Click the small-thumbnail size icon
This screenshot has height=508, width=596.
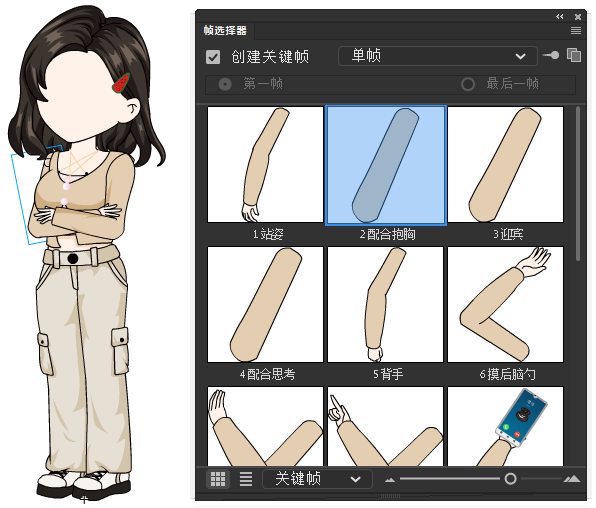pyautogui.click(x=390, y=480)
